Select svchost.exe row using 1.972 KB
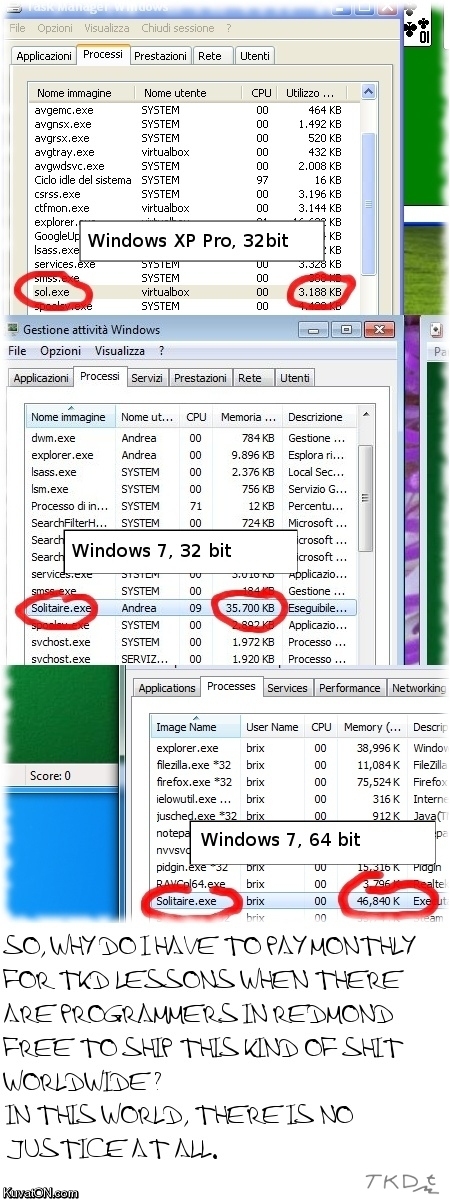450x1200 pixels. click(x=192, y=642)
